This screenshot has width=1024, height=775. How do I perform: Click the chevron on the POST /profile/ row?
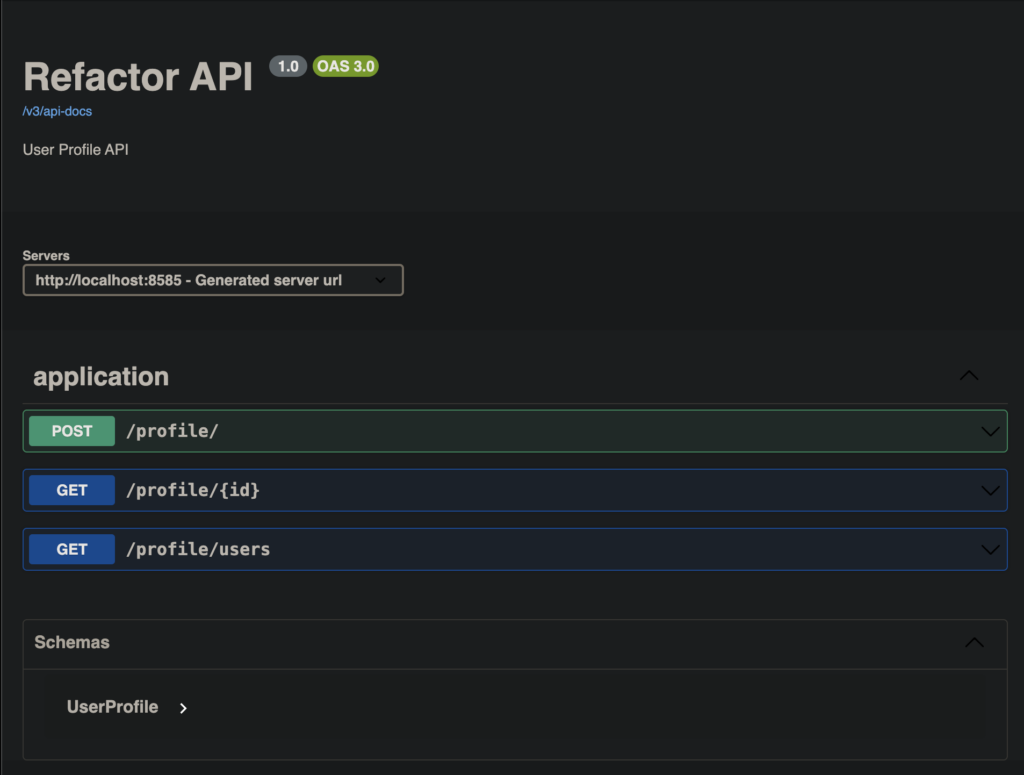[x=989, y=431]
